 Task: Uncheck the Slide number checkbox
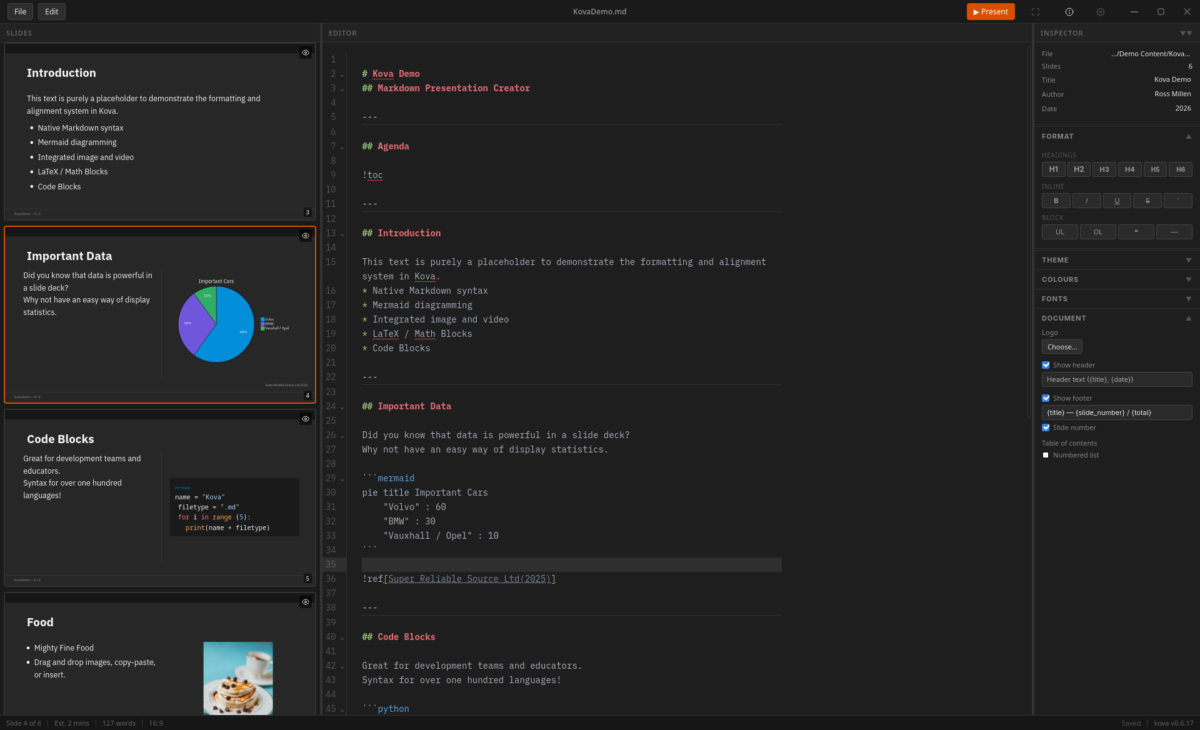[1046, 427]
